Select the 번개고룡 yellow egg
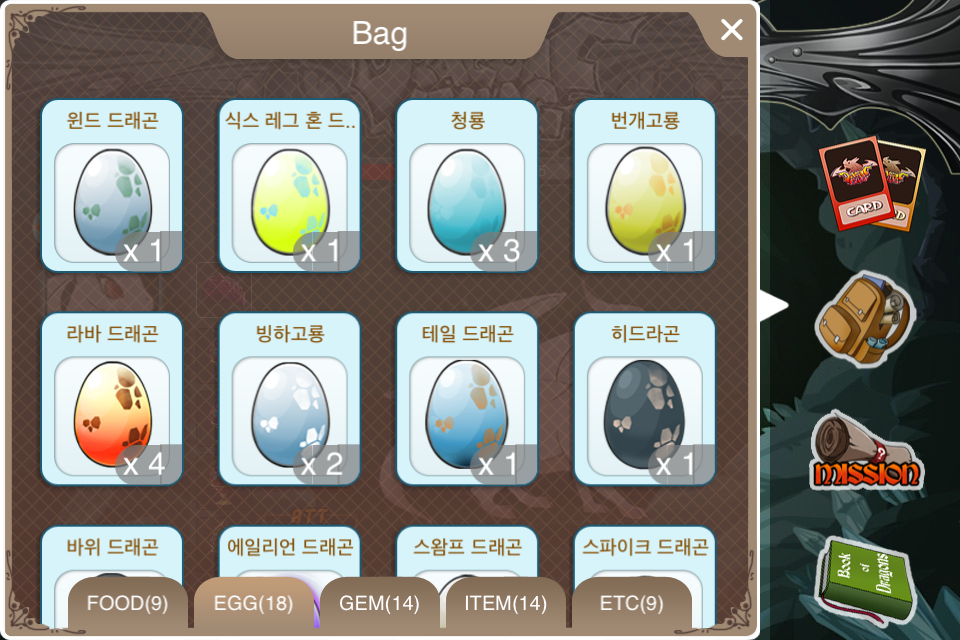Screen dimensions: 960x640 click(x=645, y=186)
